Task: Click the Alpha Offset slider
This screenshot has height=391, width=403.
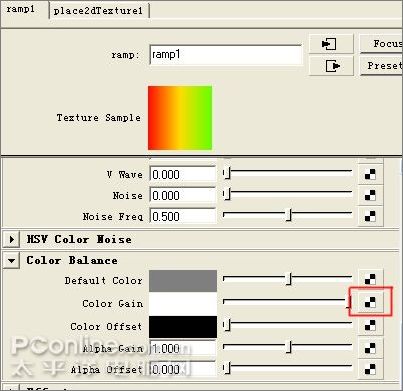Action: click(x=287, y=368)
